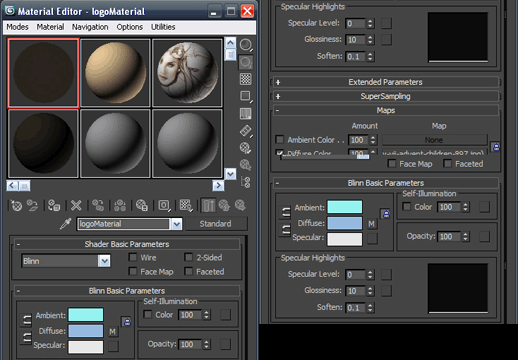Click the app icon in Material Editor title bar
The image size is (518, 360).
[x=10, y=11]
